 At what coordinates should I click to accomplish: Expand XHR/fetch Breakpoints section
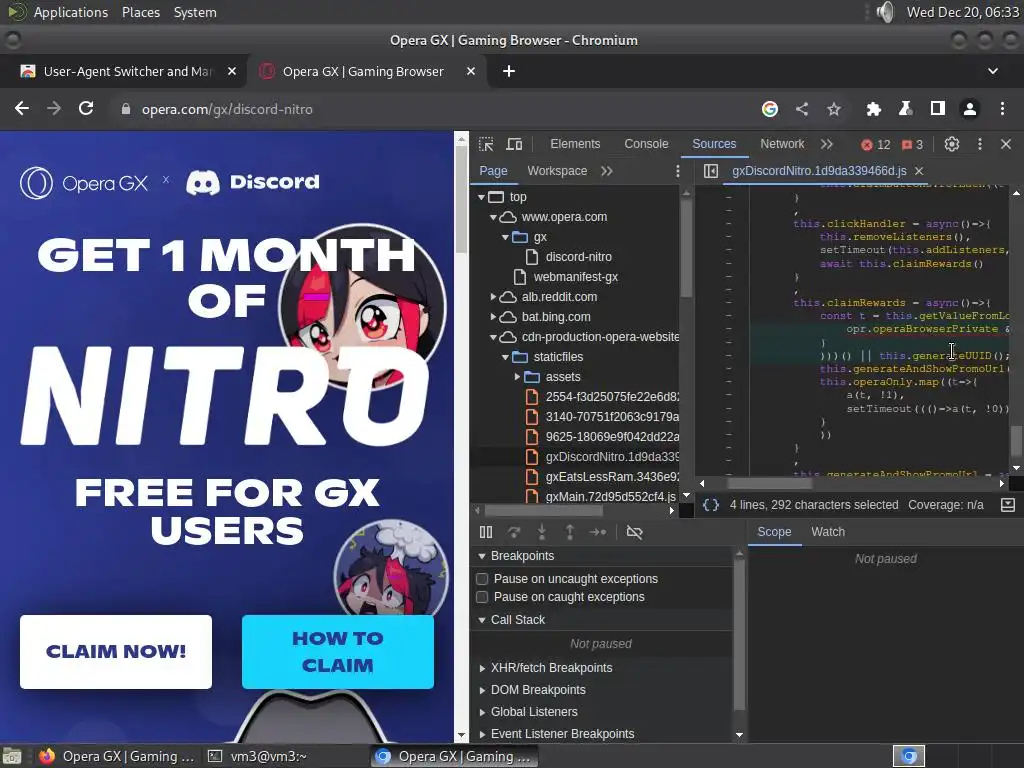(482, 668)
